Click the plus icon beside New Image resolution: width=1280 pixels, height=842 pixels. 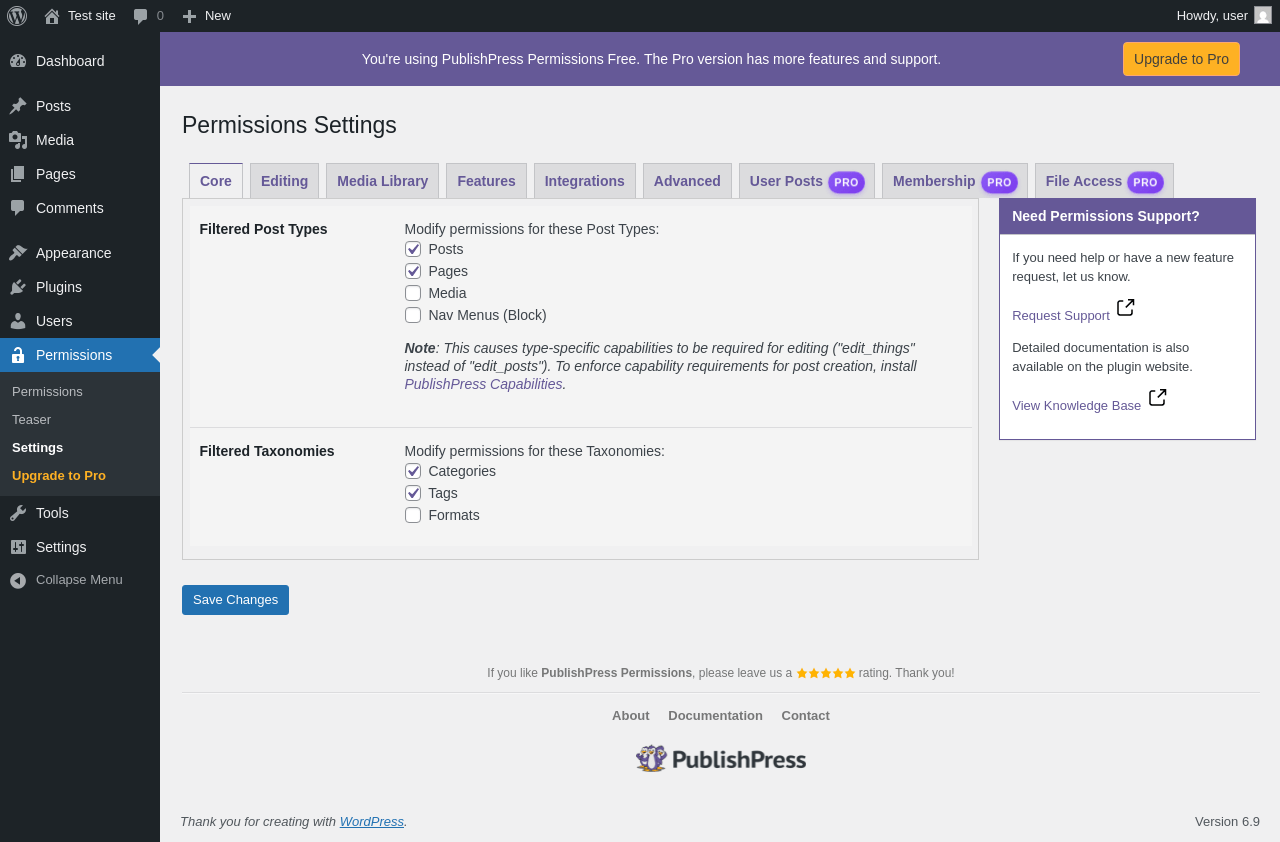click(x=189, y=16)
